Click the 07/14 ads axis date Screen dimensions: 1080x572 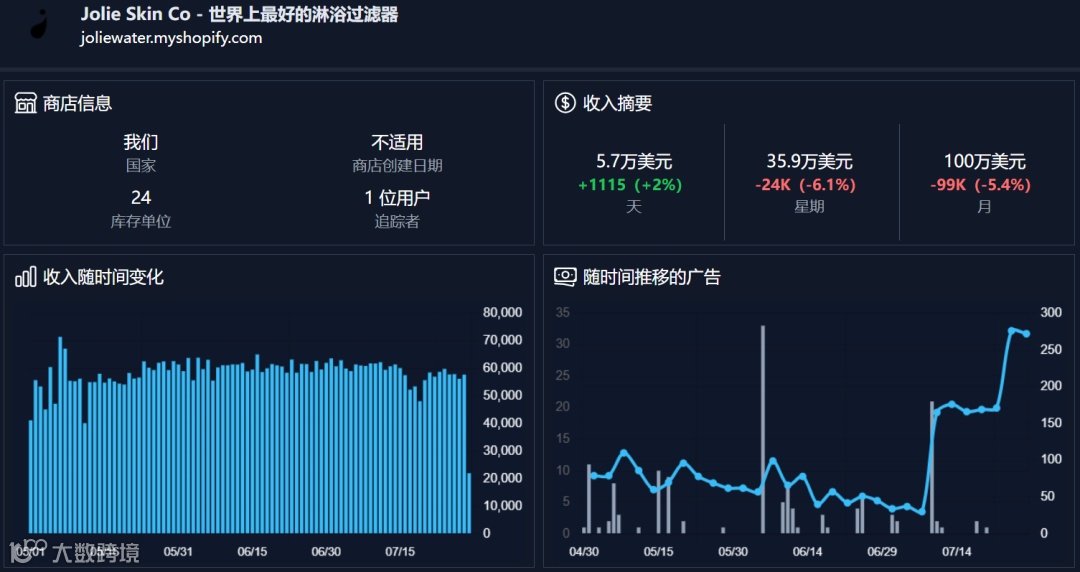point(956,552)
